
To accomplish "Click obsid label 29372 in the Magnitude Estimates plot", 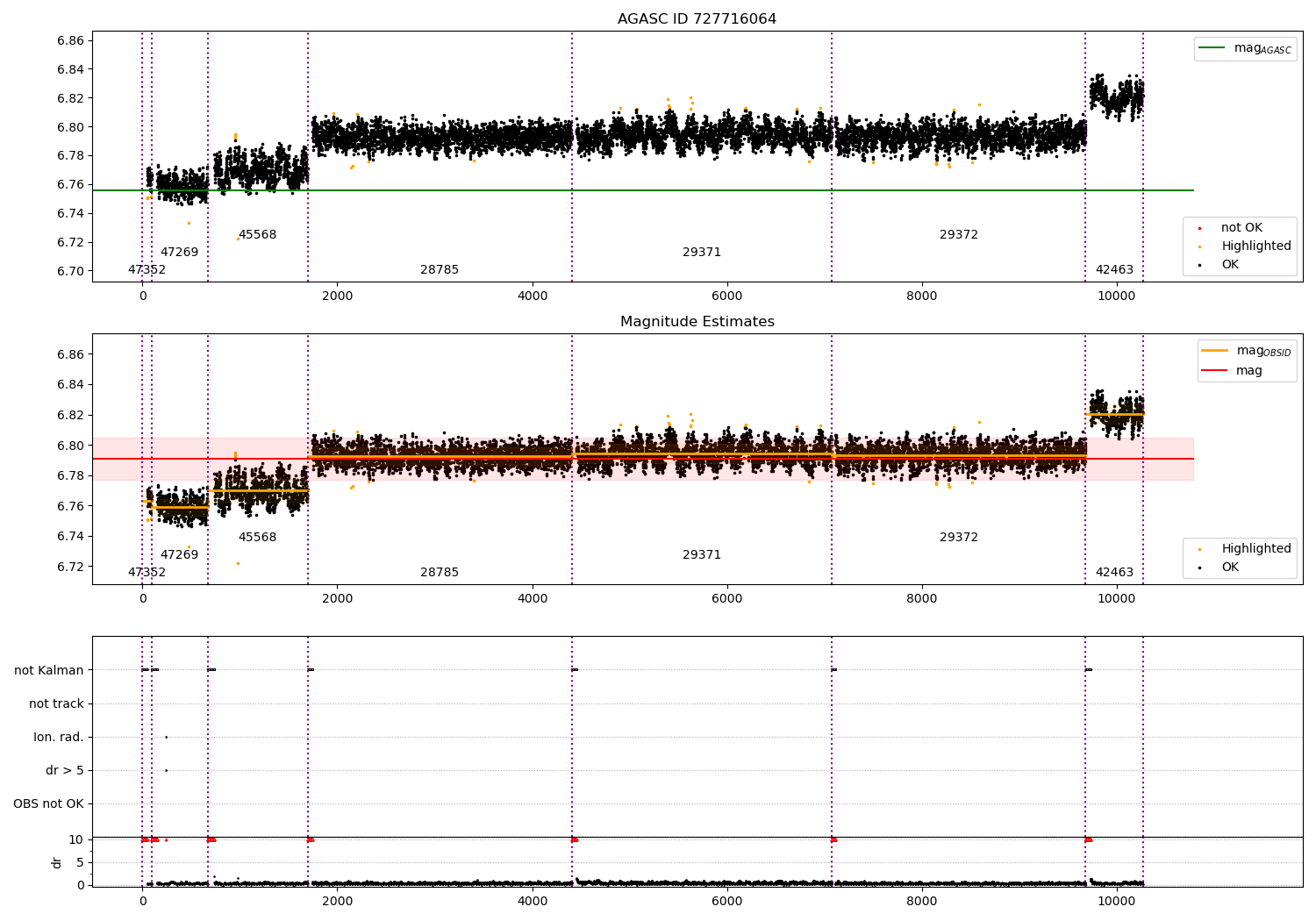I will point(959,538).
